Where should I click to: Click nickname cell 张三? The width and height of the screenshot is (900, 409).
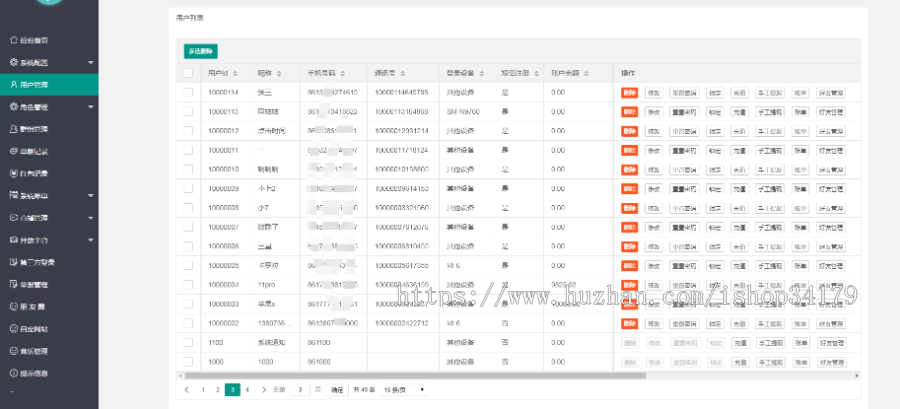265,92
